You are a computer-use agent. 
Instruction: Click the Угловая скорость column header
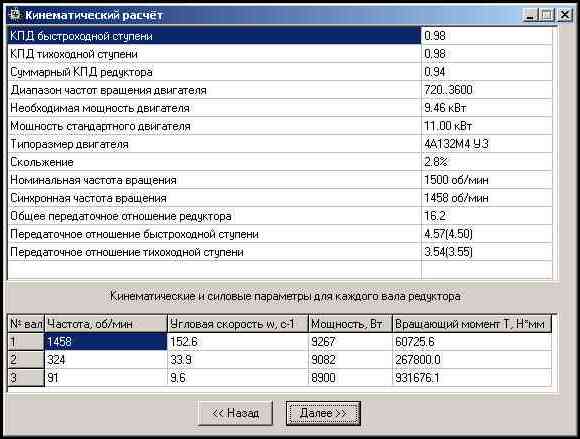[238, 324]
